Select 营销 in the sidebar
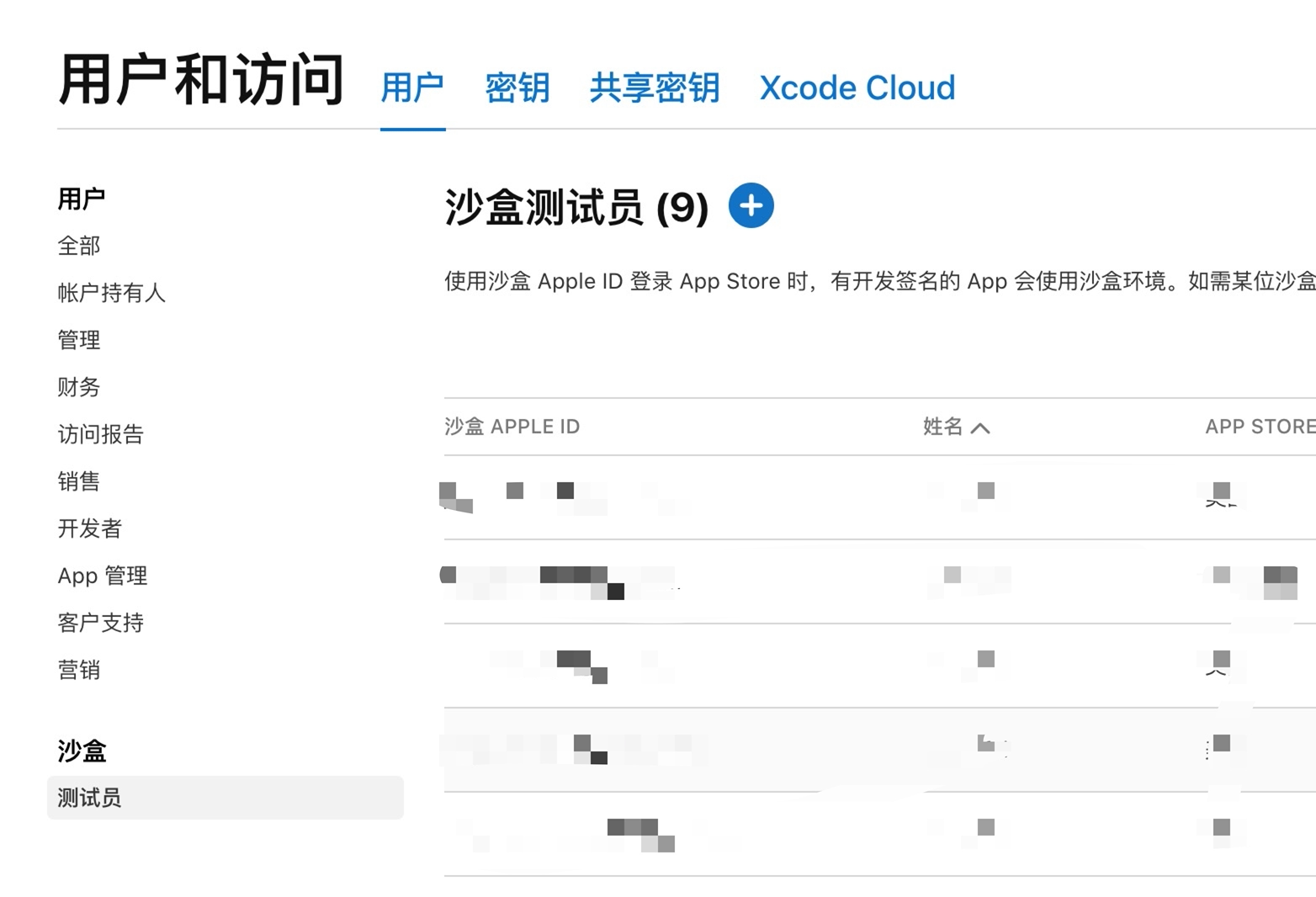The image size is (1316, 897). (79, 670)
